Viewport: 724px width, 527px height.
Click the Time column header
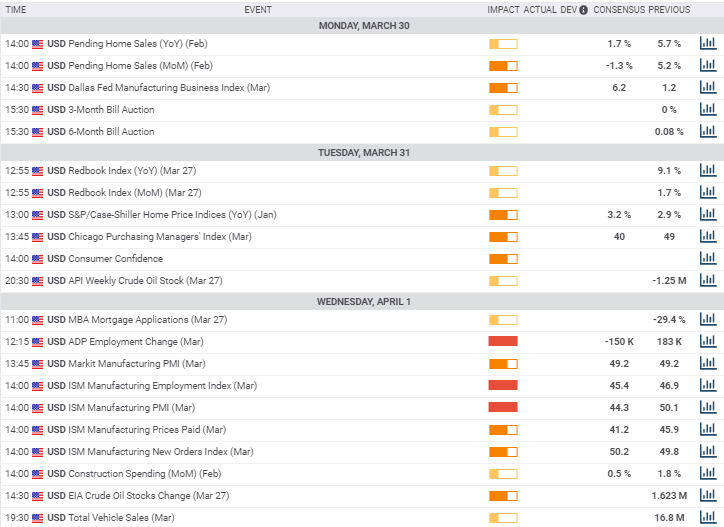coord(16,9)
